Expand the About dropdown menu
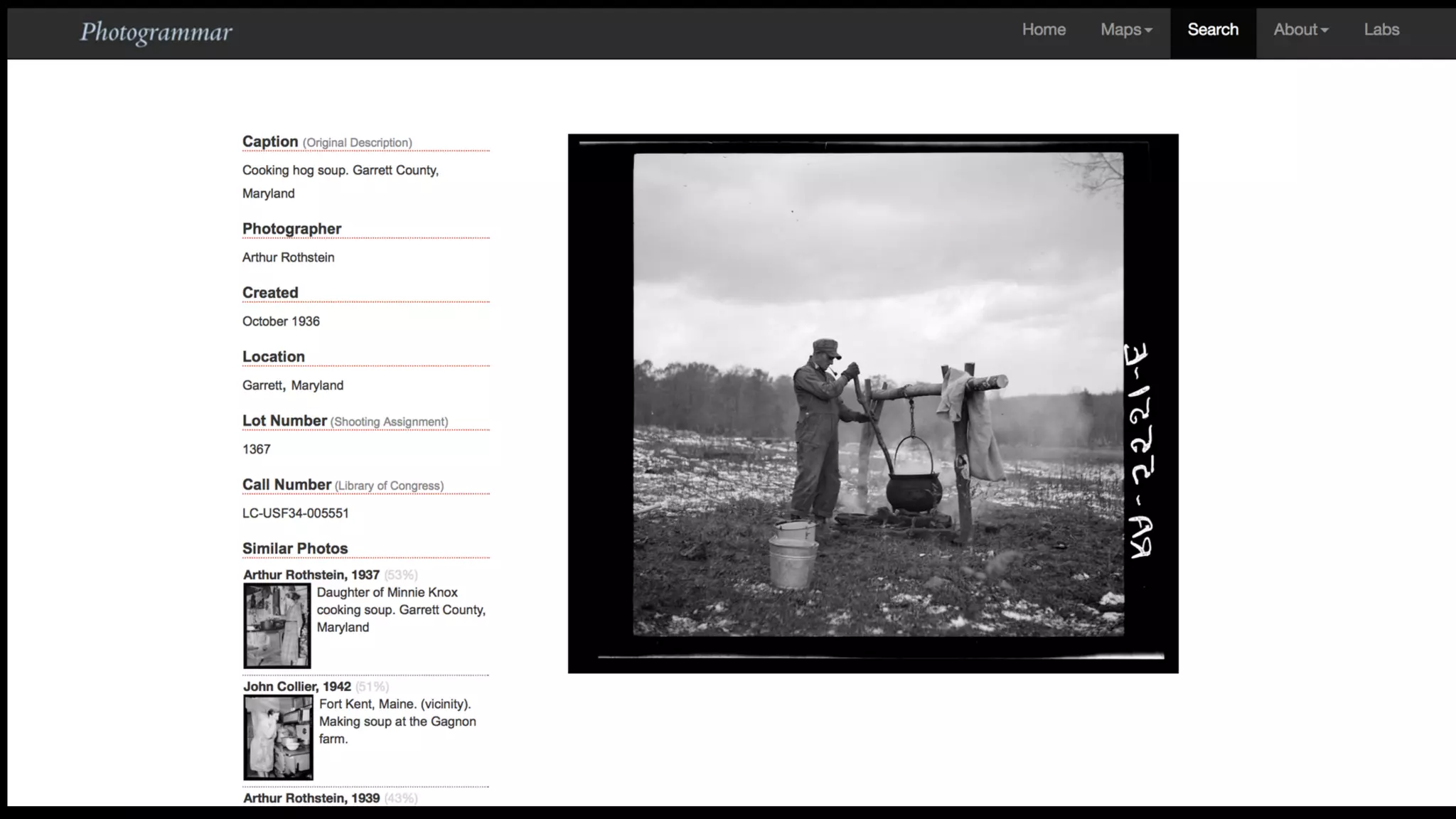Screen dimensions: 1456x819 (x=1300, y=30)
